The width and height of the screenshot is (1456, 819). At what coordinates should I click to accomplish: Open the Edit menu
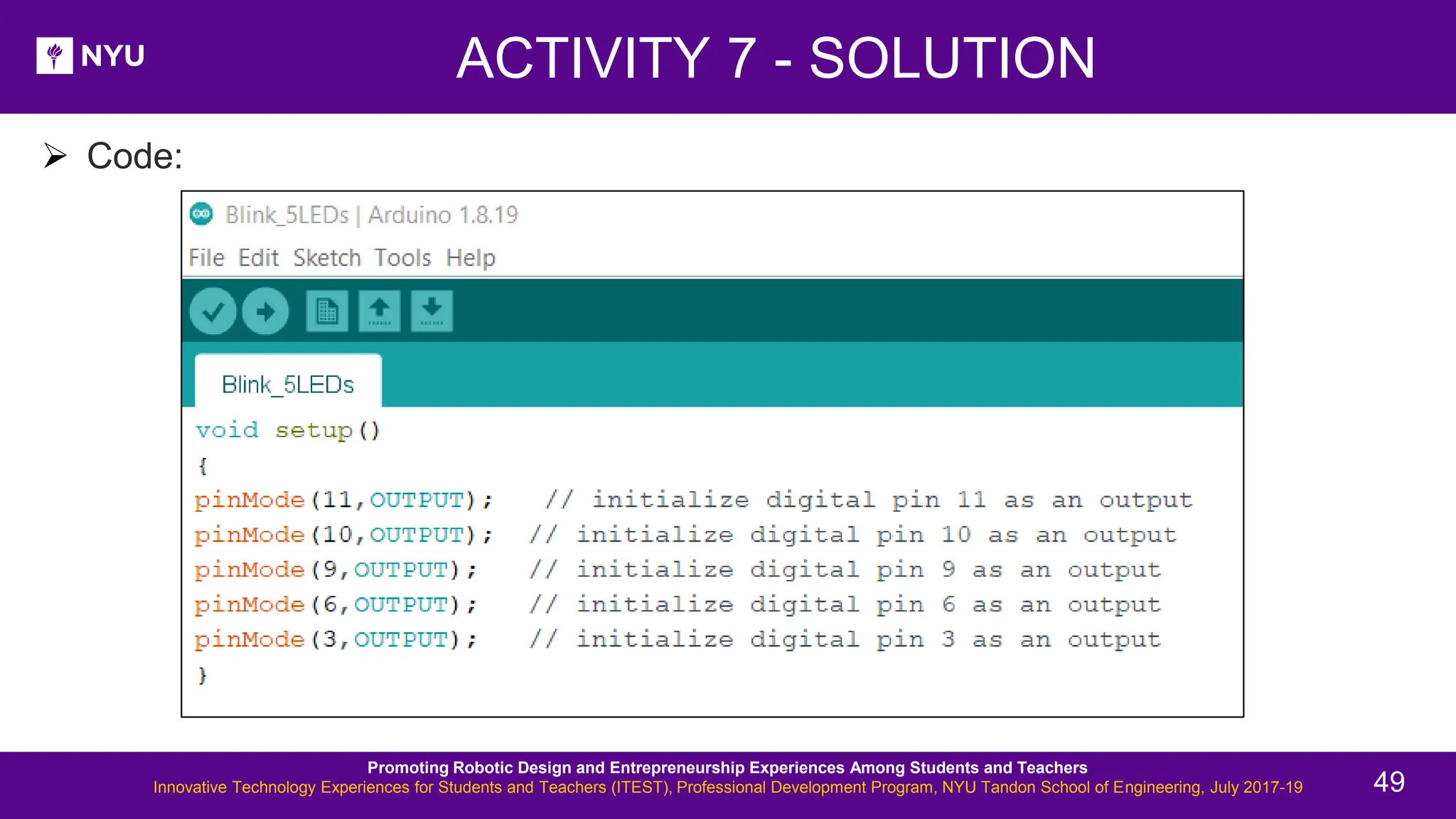tap(258, 257)
